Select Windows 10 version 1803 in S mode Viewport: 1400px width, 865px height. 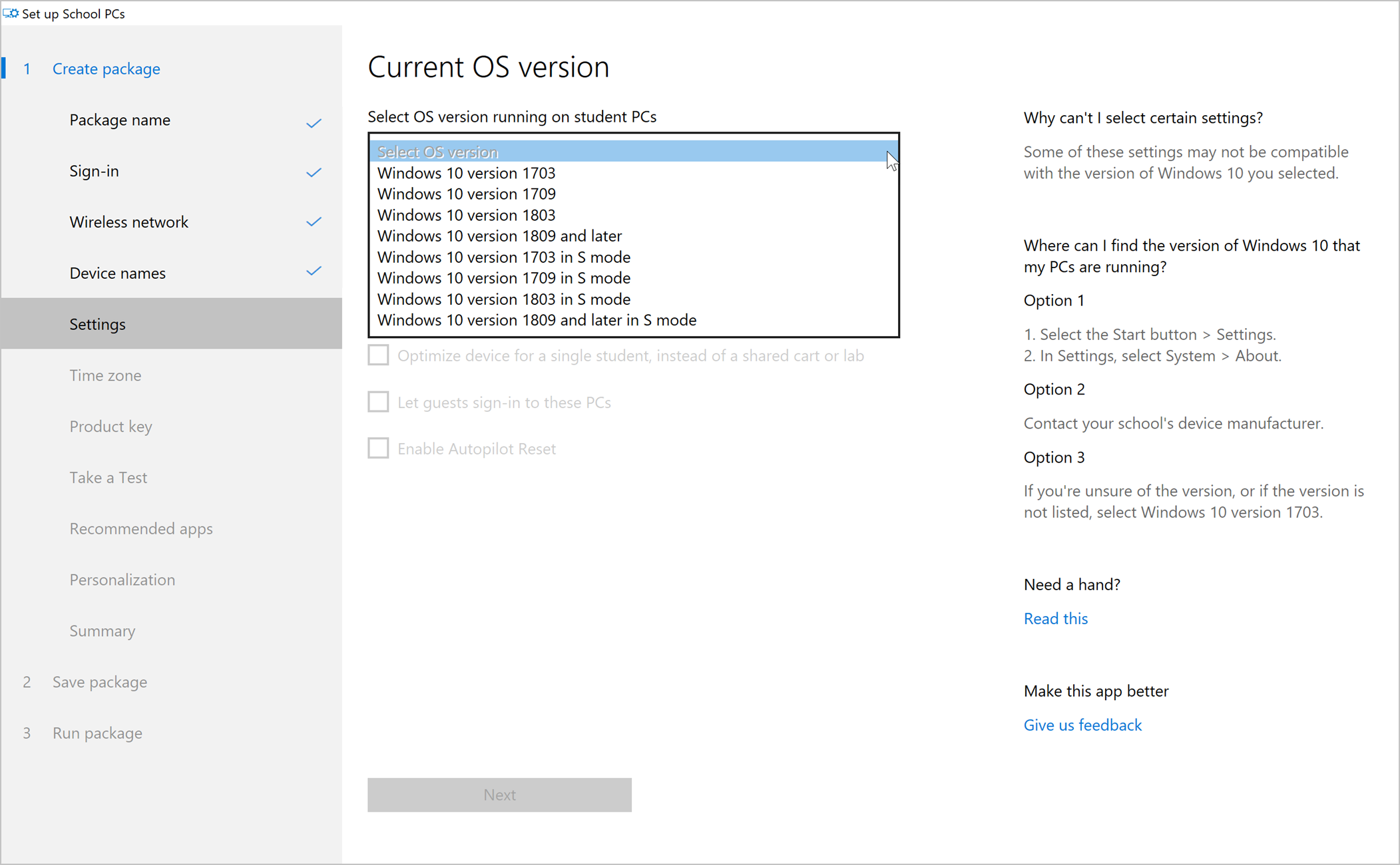[503, 299]
